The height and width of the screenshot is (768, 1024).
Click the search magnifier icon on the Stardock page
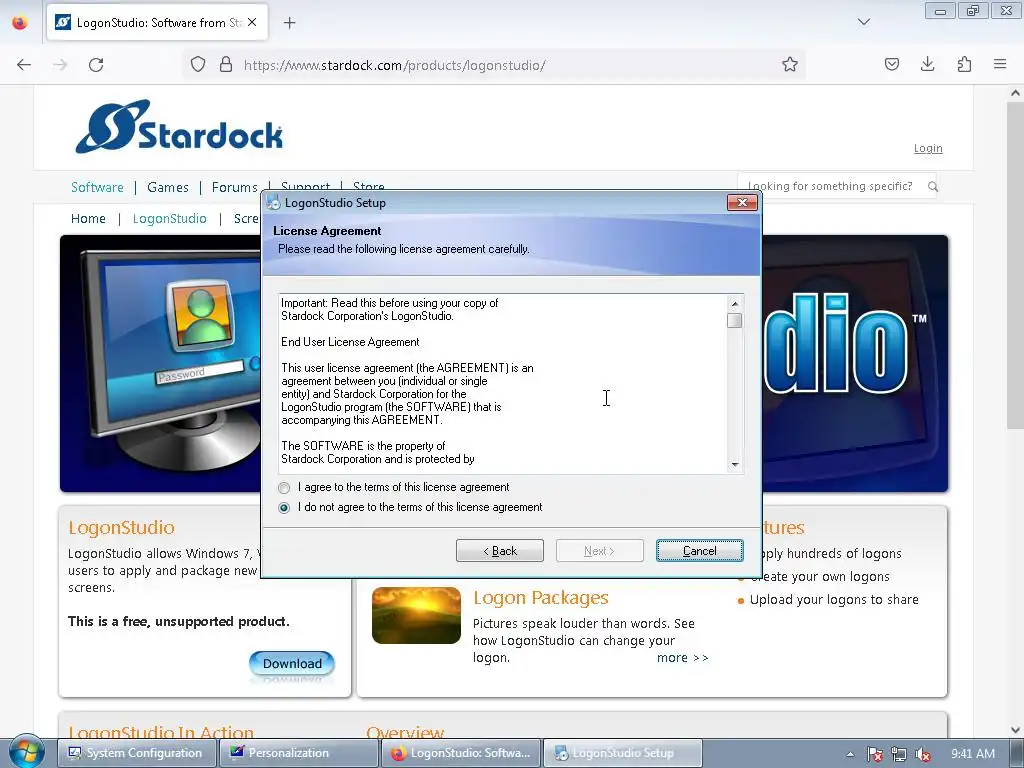(933, 187)
